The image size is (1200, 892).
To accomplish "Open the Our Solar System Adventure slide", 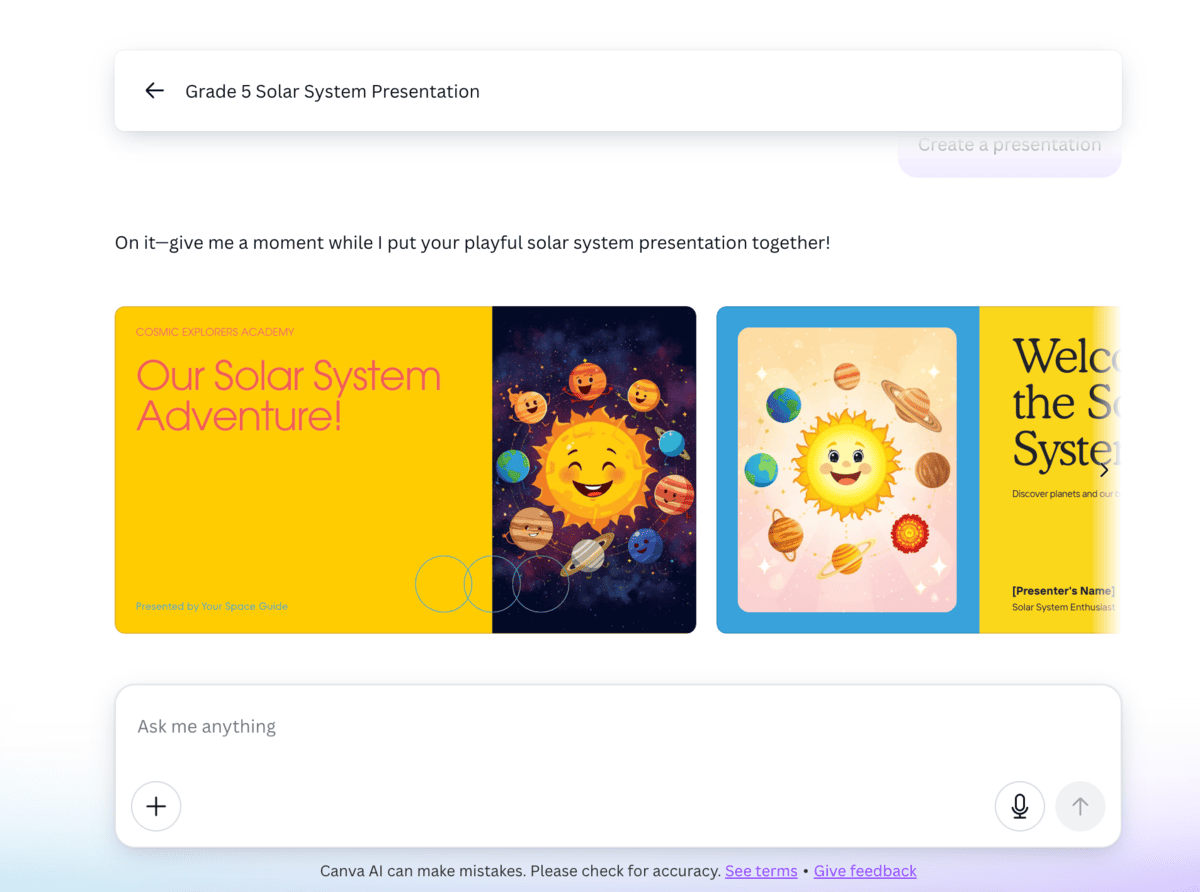I will [405, 469].
